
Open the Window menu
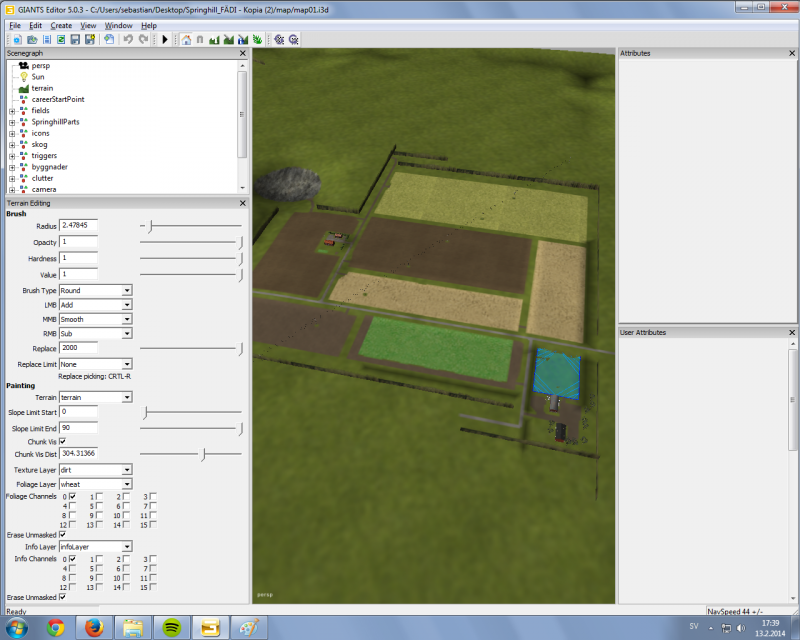[118, 26]
